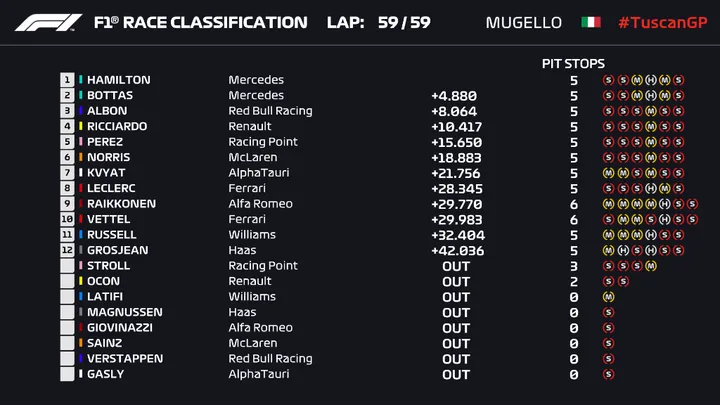Click the empty position box beside Gasly

pyautogui.click(x=67, y=374)
